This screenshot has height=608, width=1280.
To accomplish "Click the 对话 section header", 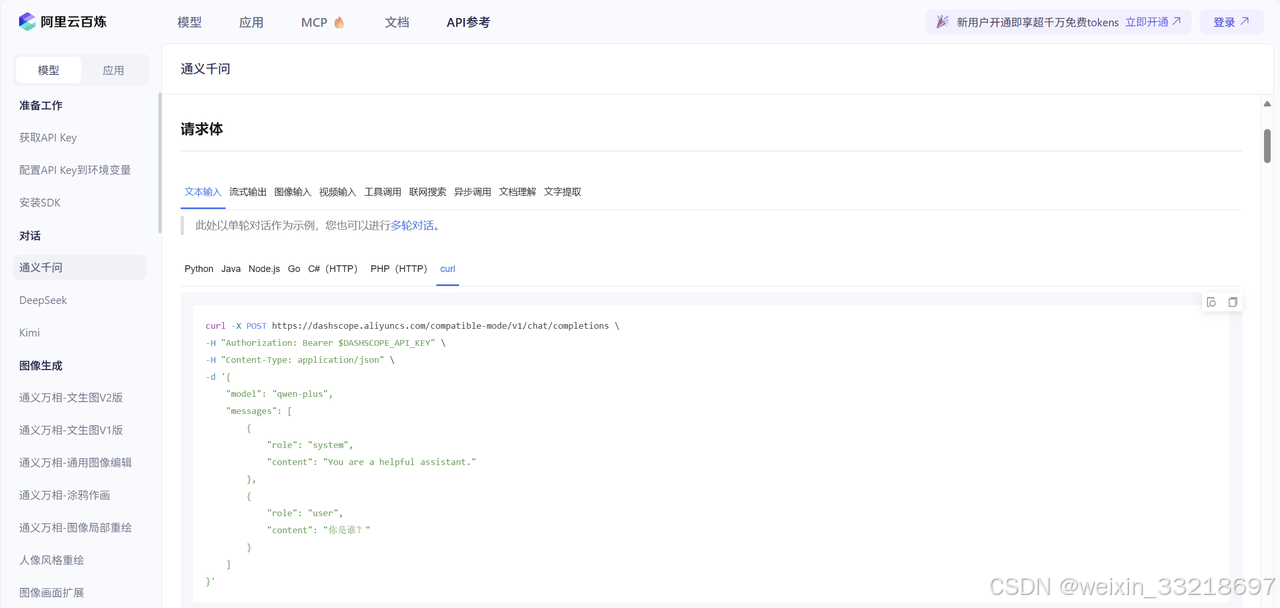I will click(x=30, y=236).
